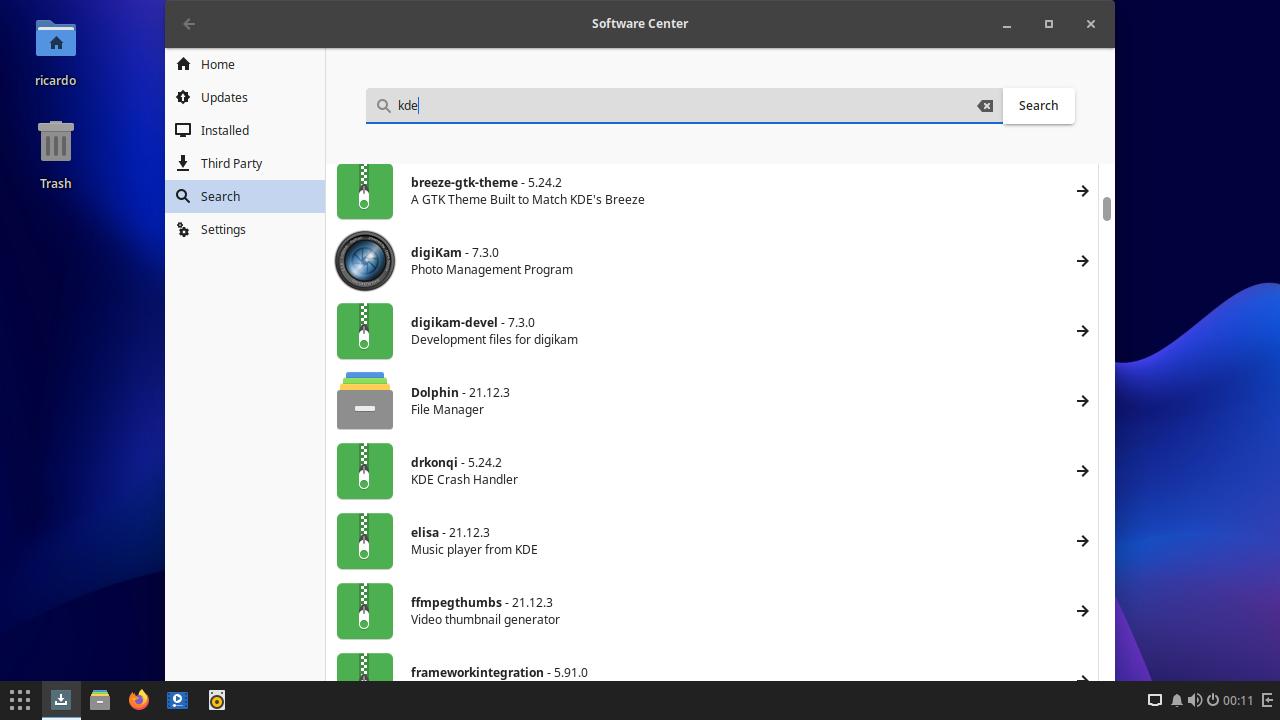Select 'Video thumbnail generator' text
The height and width of the screenshot is (720, 1280).
(485, 620)
